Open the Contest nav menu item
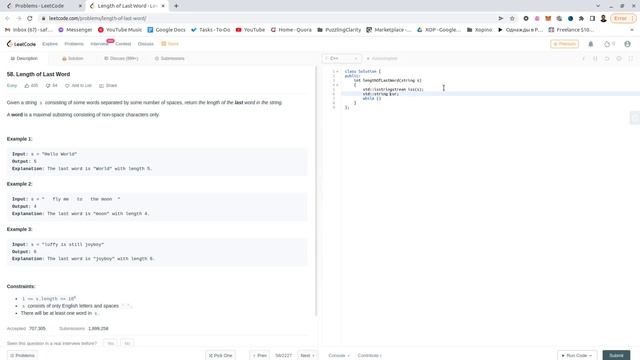Screen dimensions: 640x360 [x=123, y=44]
